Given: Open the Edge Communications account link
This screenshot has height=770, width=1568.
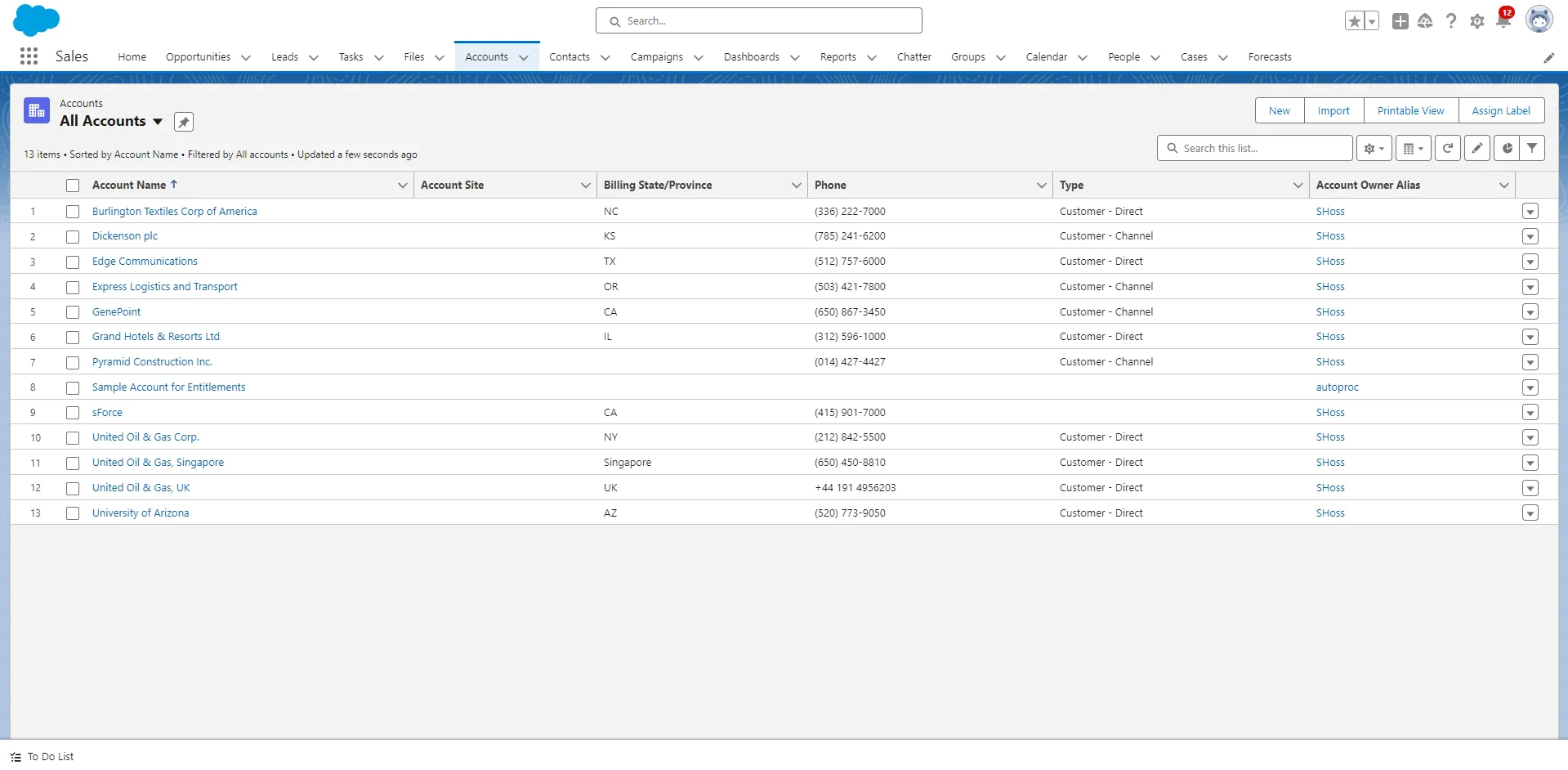Looking at the screenshot, I should 145,262.
